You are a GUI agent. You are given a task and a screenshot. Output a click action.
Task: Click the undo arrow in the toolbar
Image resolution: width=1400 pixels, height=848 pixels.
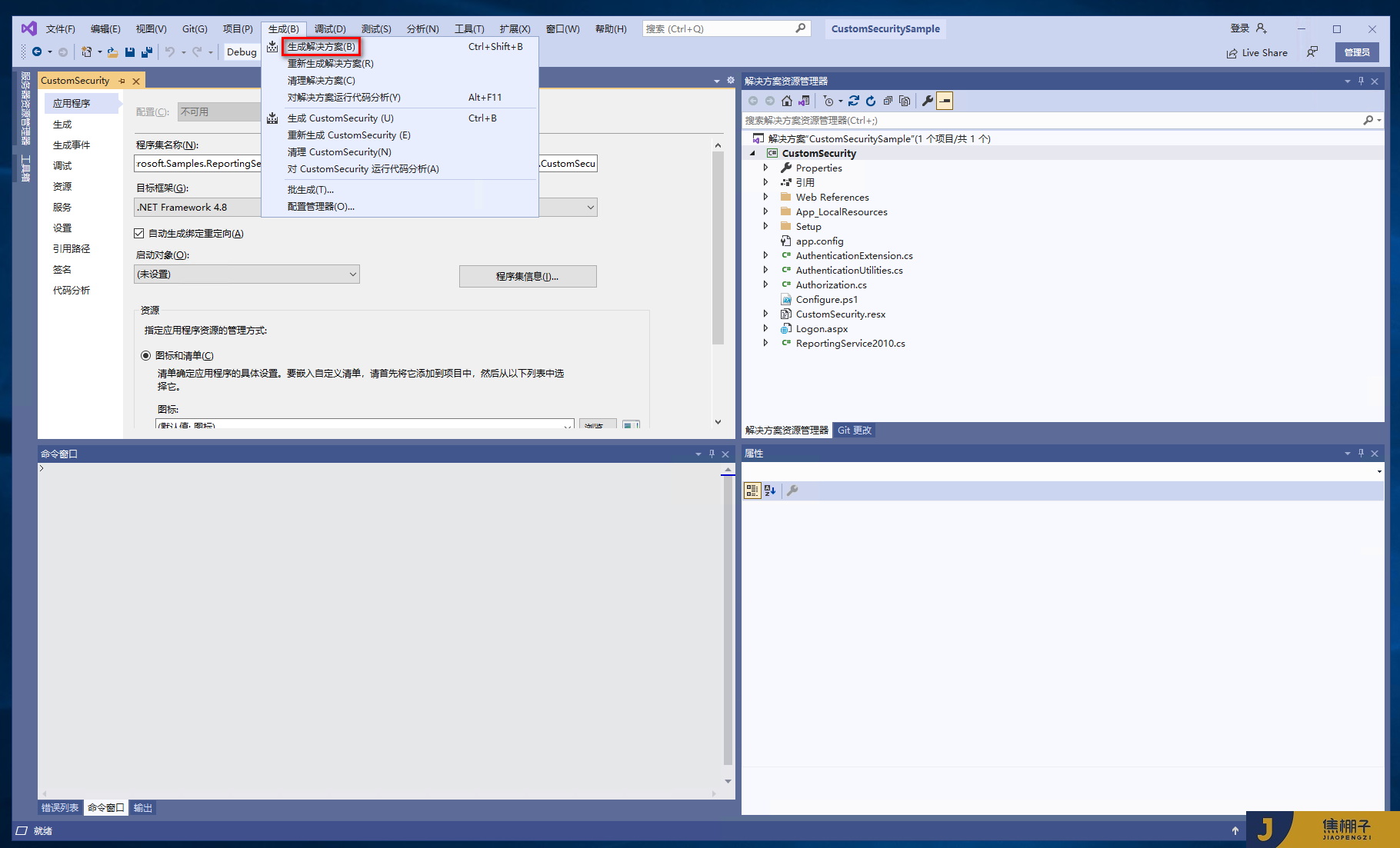[170, 52]
